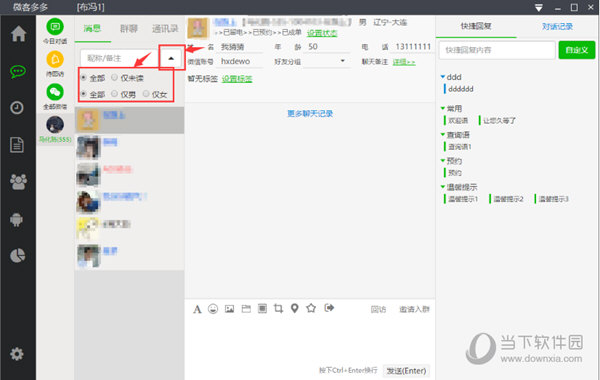Click the send image icon

pos(229,308)
